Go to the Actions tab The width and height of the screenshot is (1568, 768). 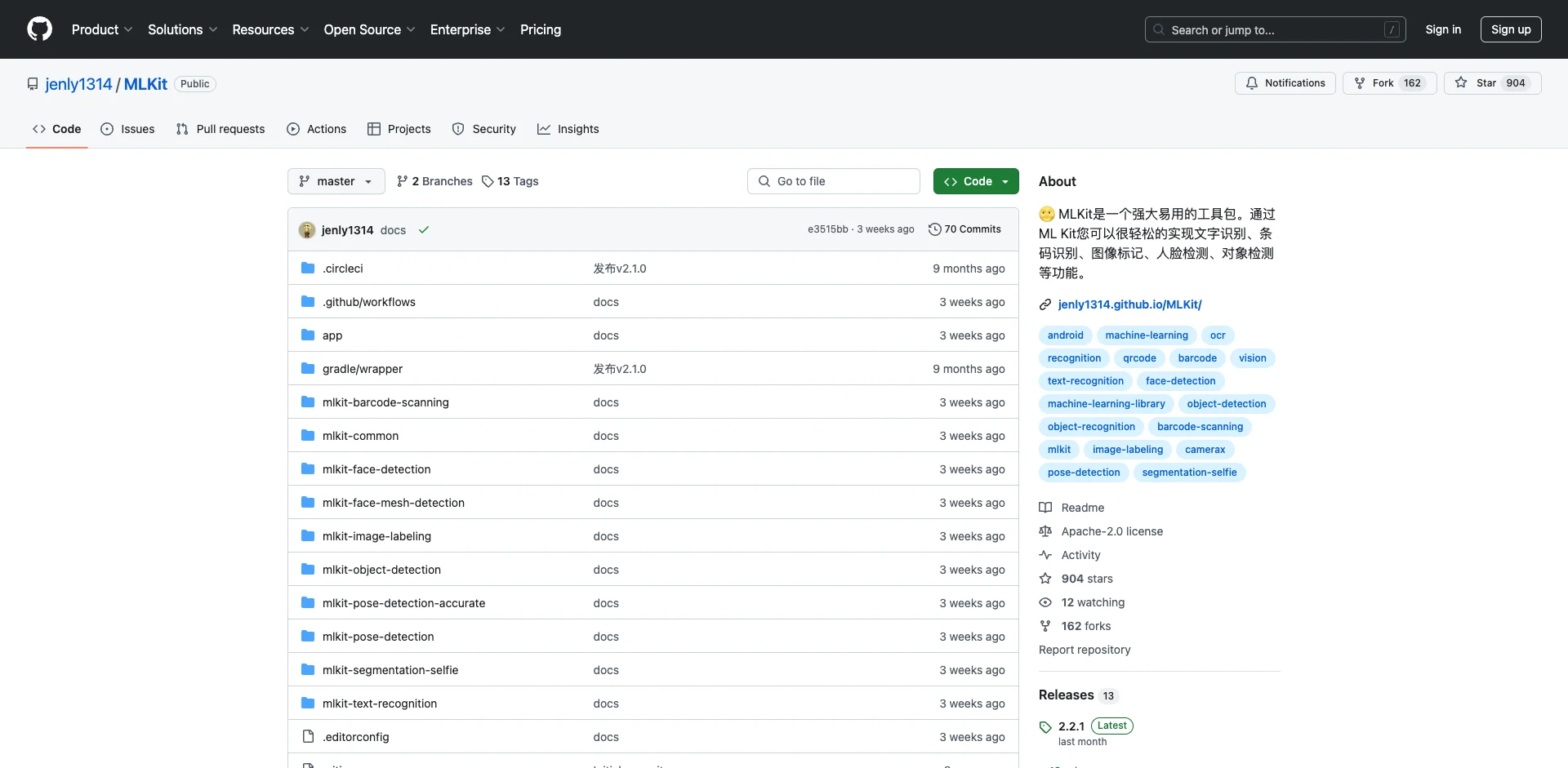click(x=317, y=129)
